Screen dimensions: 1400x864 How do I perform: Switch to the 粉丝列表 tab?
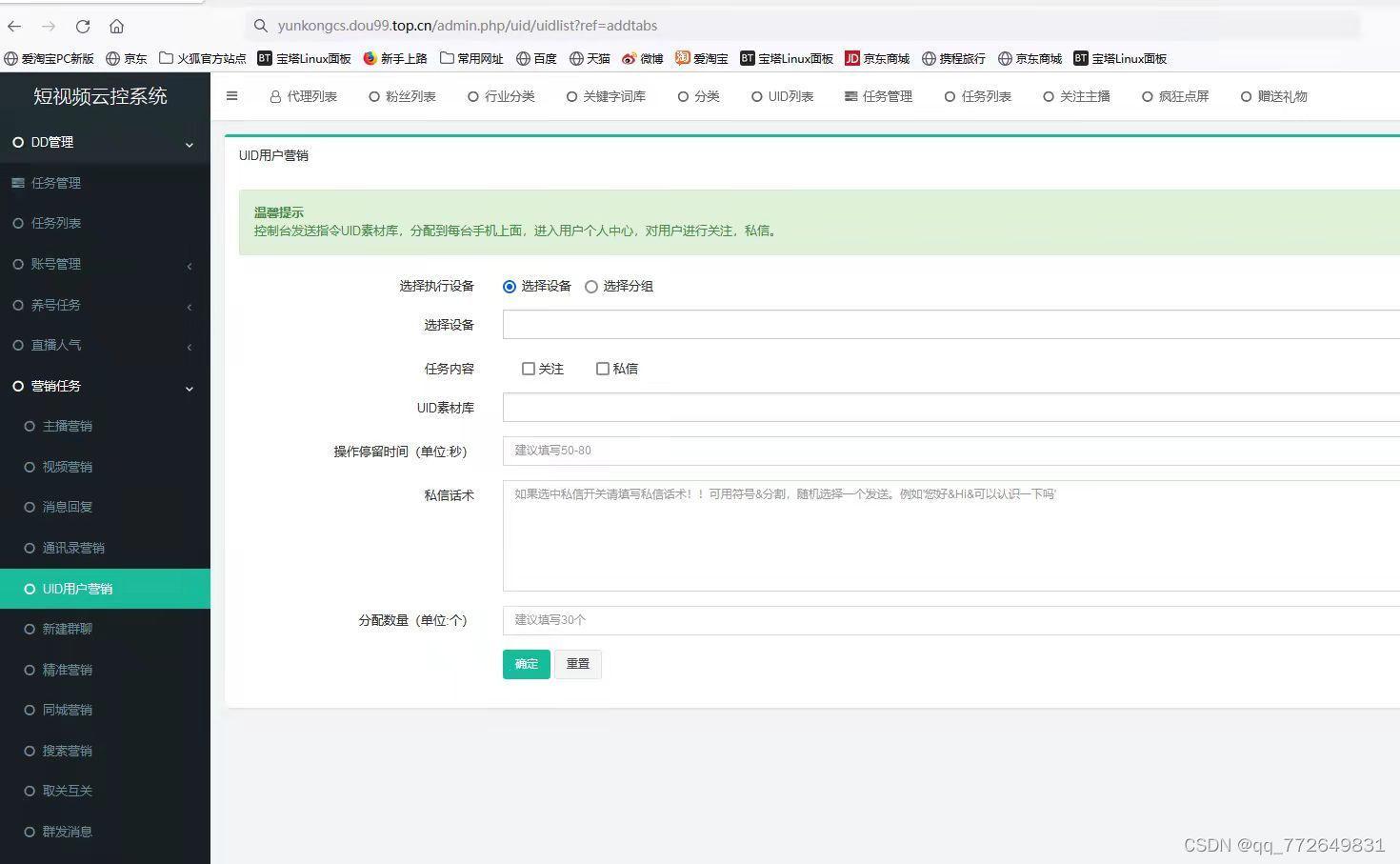[x=402, y=96]
